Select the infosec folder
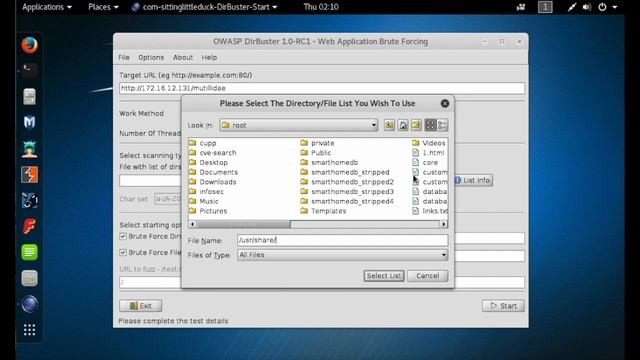The width and height of the screenshot is (640, 360). coord(207,191)
